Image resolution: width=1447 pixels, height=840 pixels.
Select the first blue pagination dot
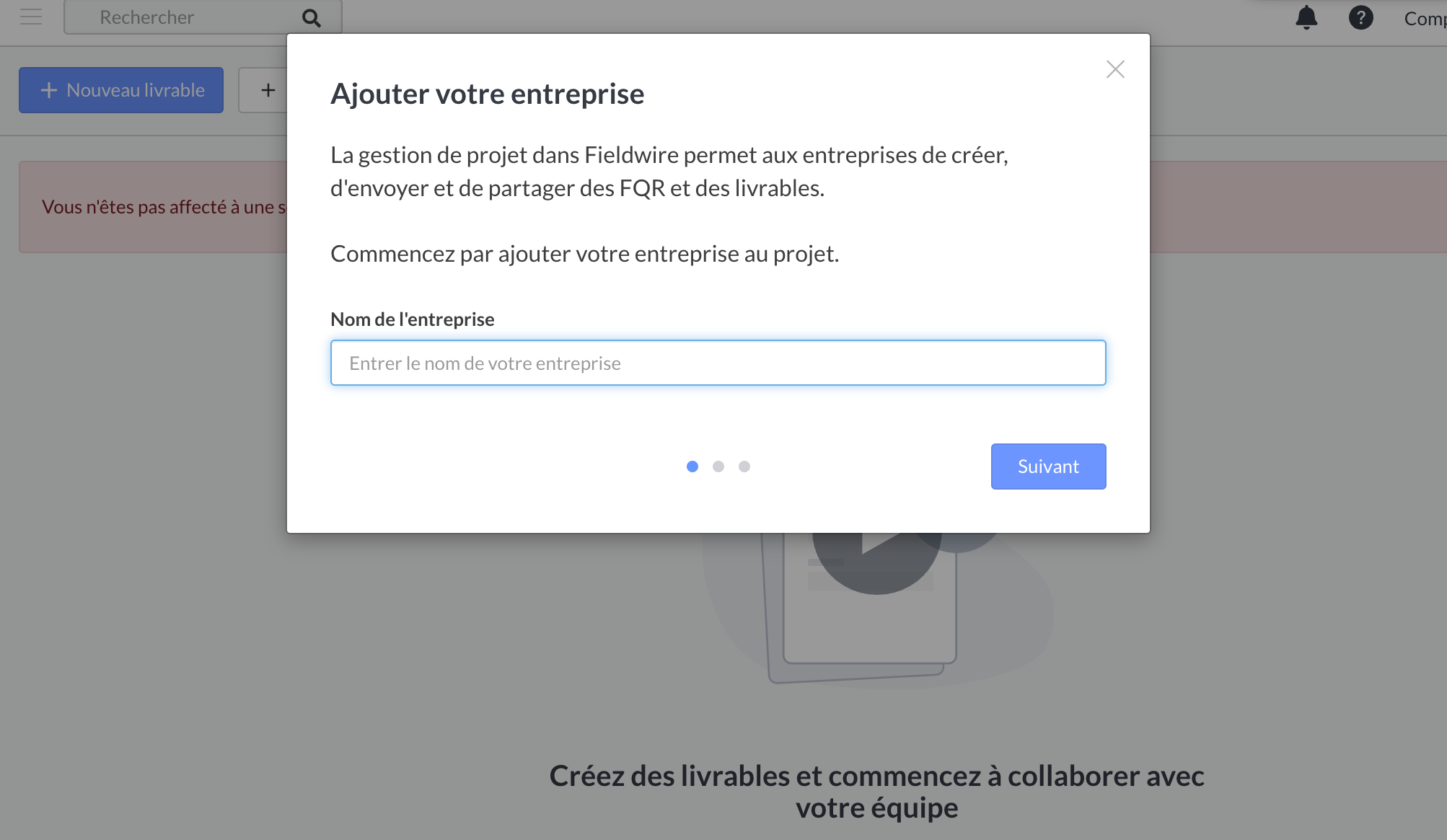pos(692,467)
